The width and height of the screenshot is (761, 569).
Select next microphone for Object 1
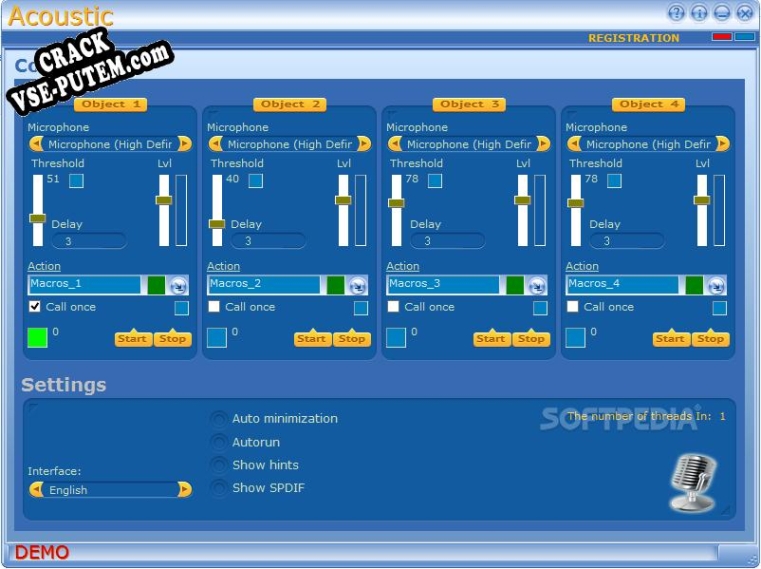click(185, 144)
